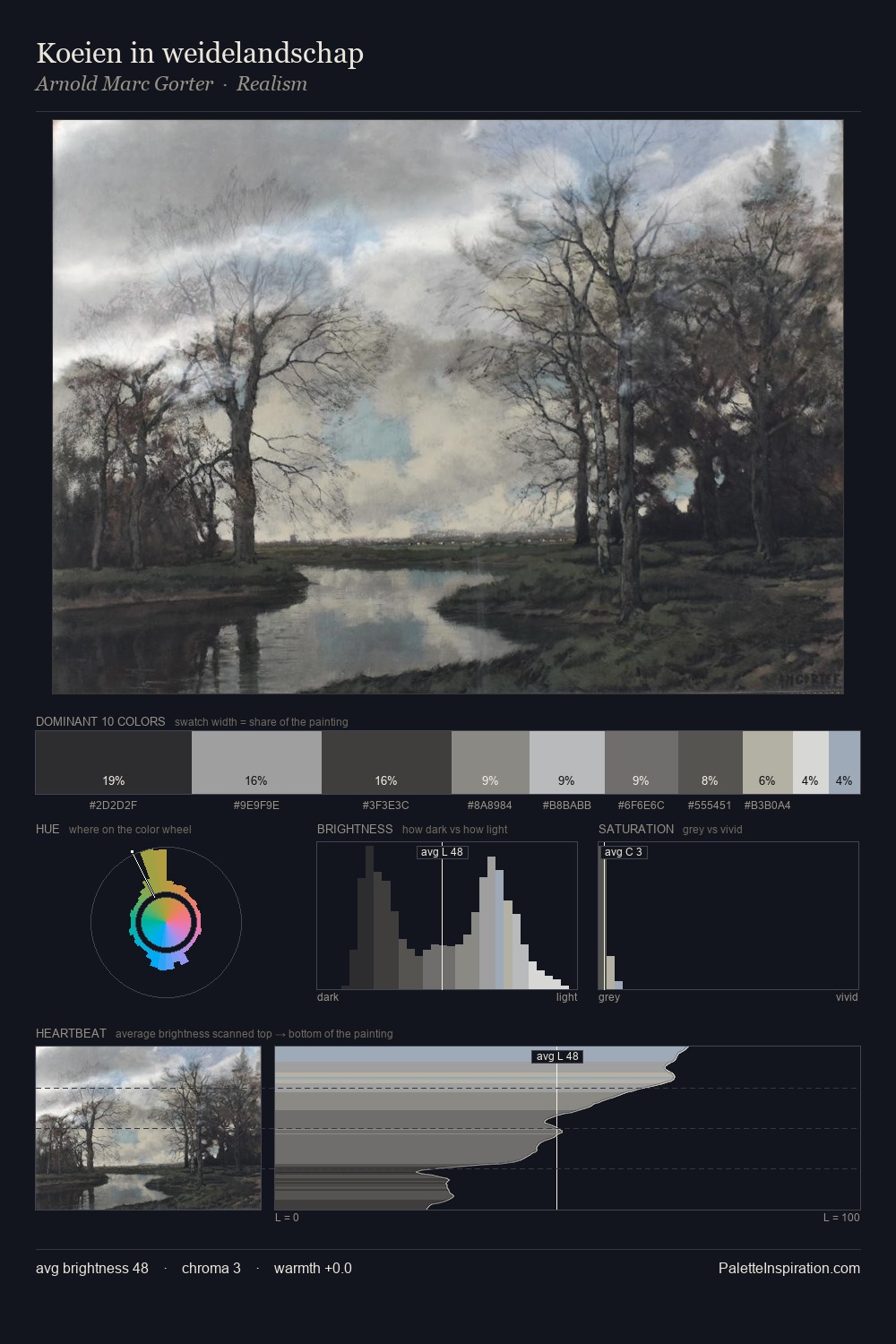Screen dimensions: 896x1344
Task: Click hex code #3F3E3C label
Action: 386,806
